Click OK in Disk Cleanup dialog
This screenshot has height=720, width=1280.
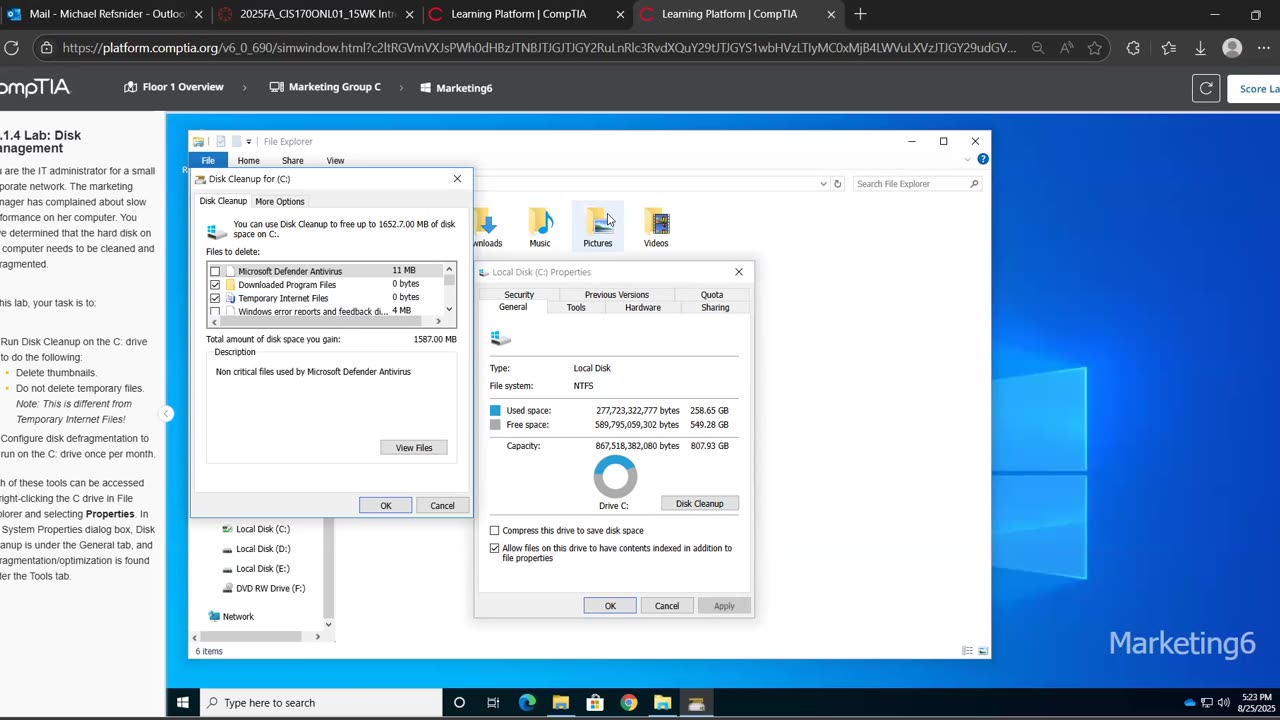coord(386,506)
